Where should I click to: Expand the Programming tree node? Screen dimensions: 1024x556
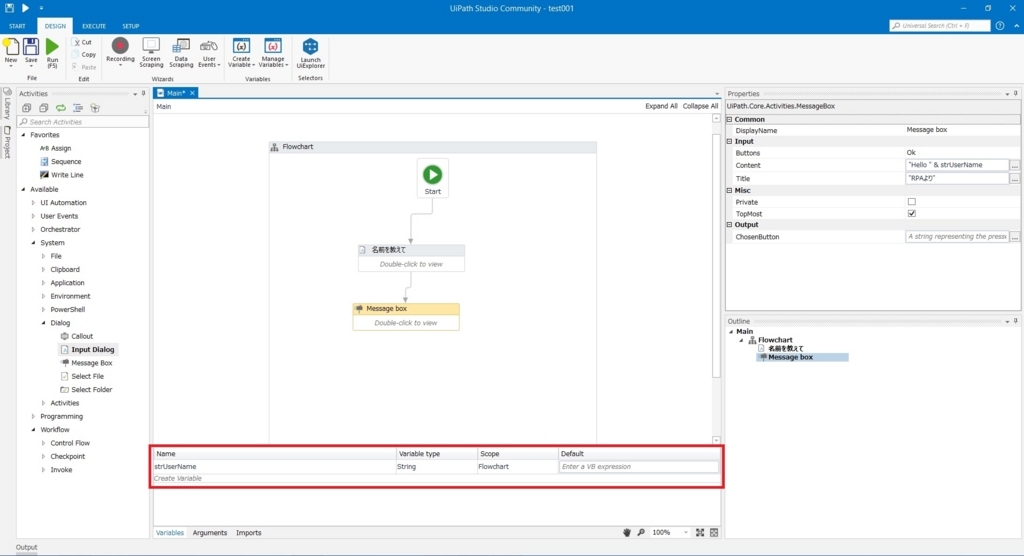(x=33, y=416)
